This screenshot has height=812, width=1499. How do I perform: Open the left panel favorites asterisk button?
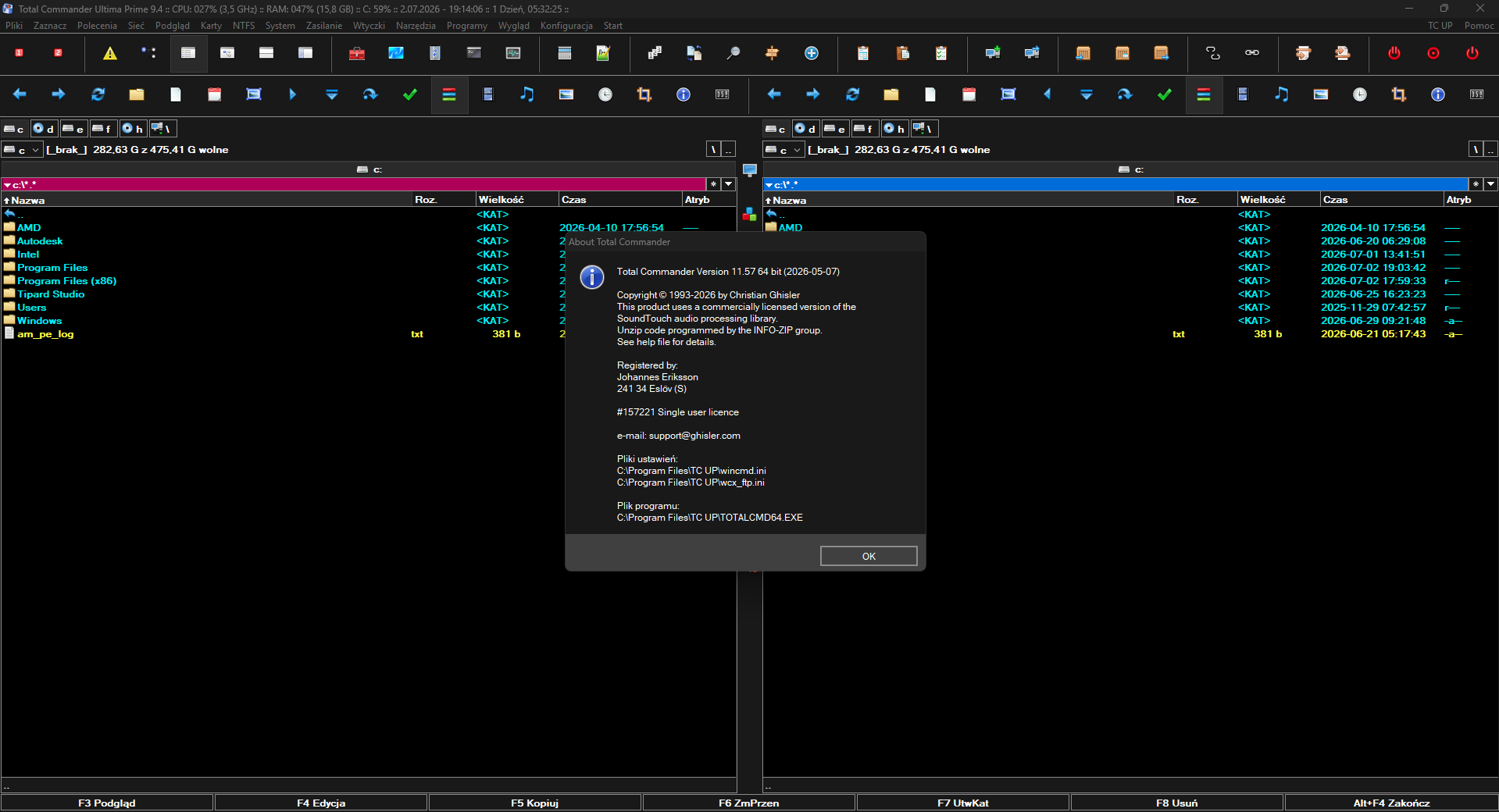pos(713,184)
